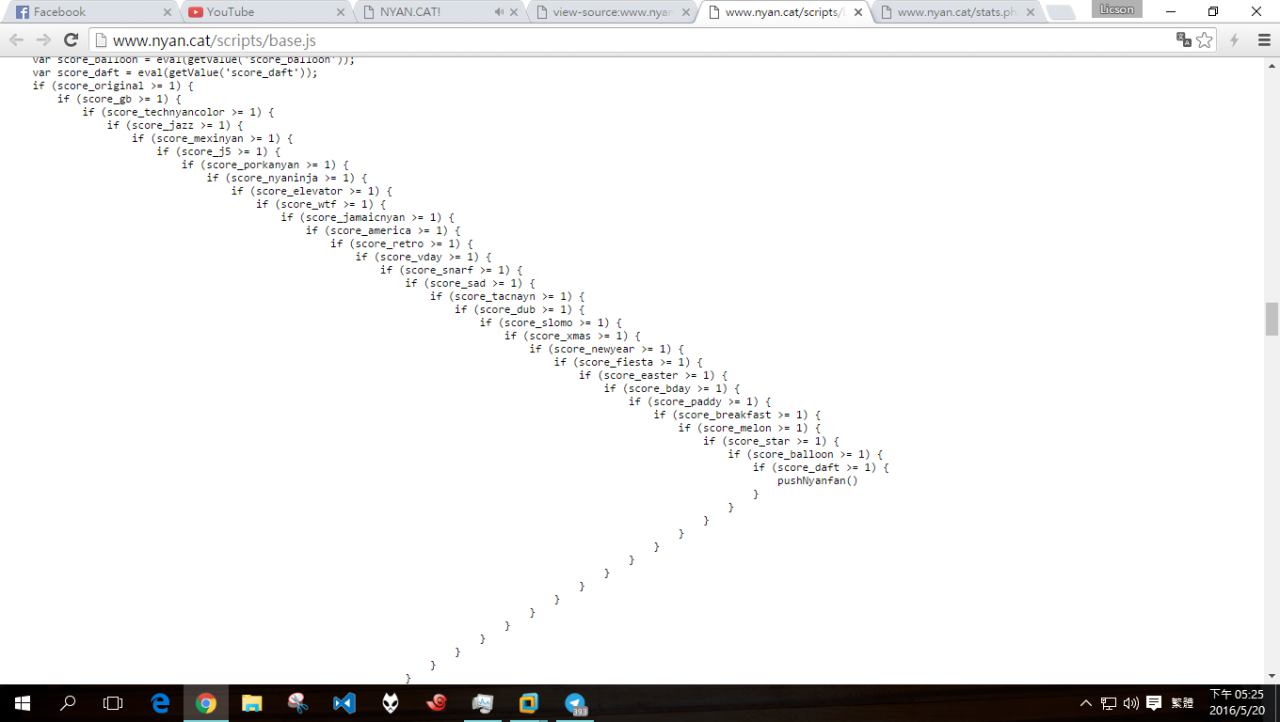Close the nyan.cat/scripts tab

click(858, 12)
